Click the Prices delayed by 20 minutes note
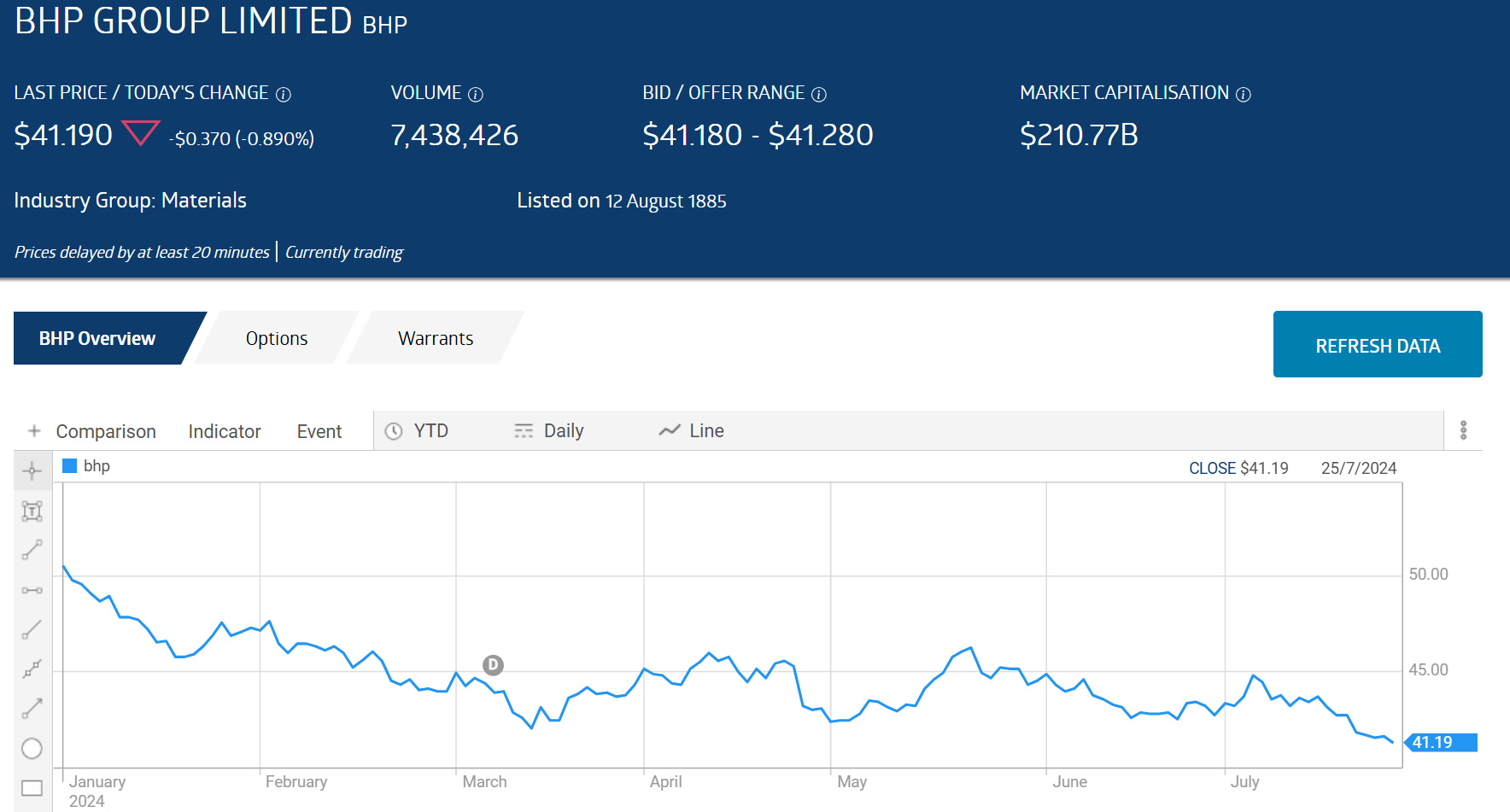The image size is (1510, 812). click(x=142, y=252)
